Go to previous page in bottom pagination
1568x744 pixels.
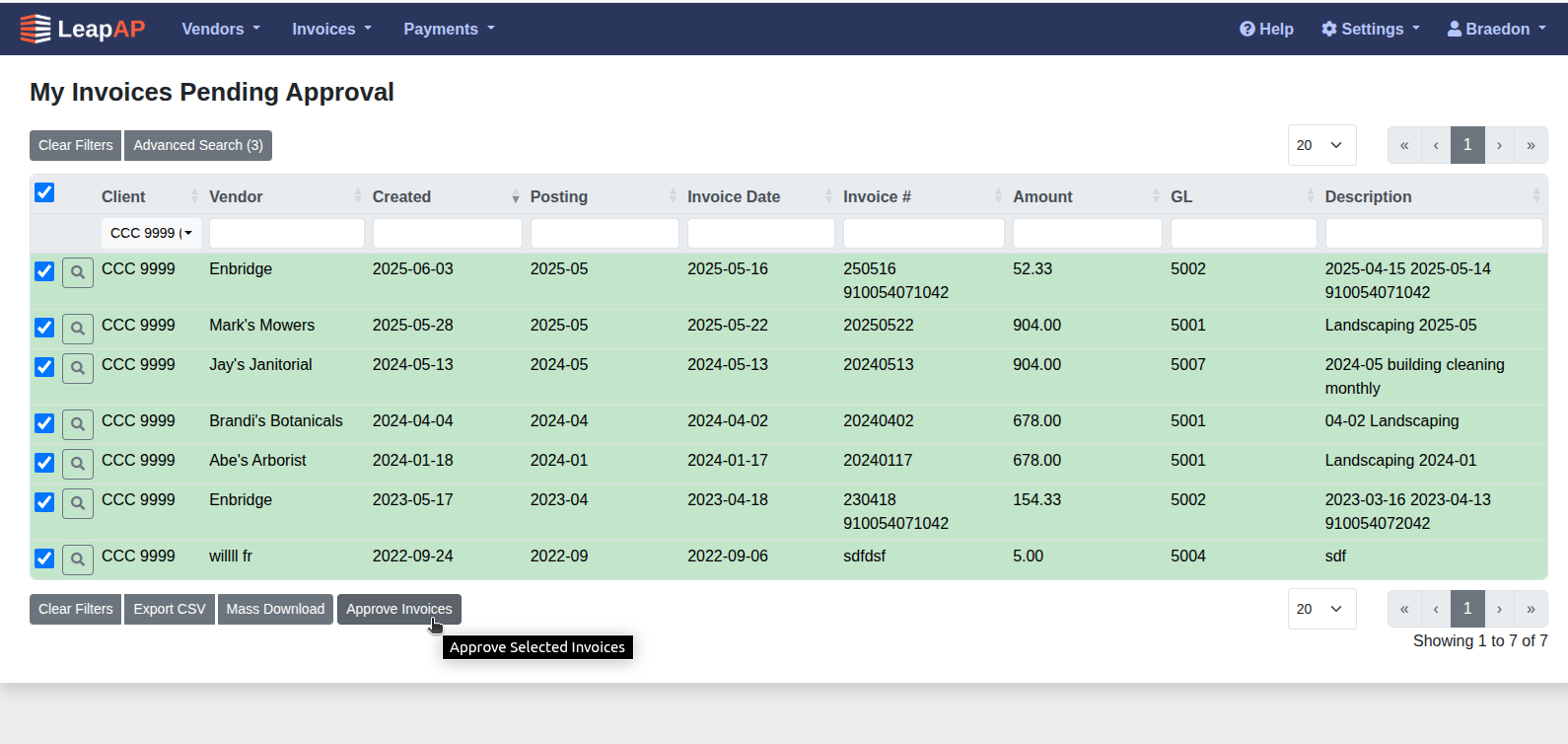coord(1436,609)
